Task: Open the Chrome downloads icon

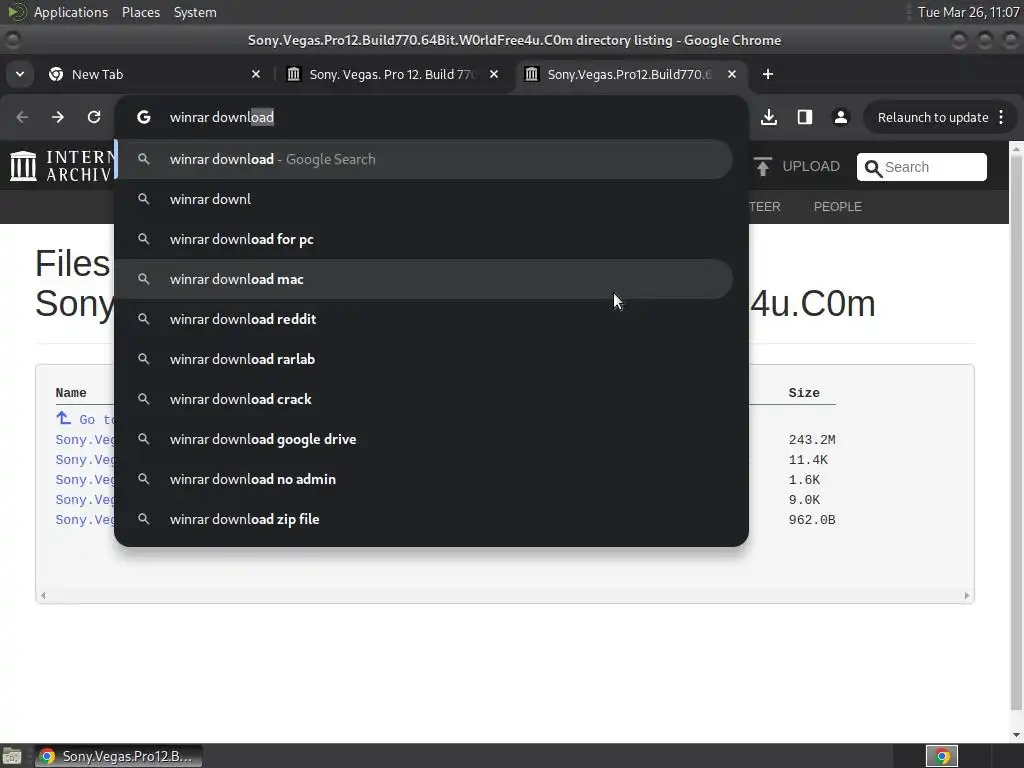Action: click(x=769, y=117)
